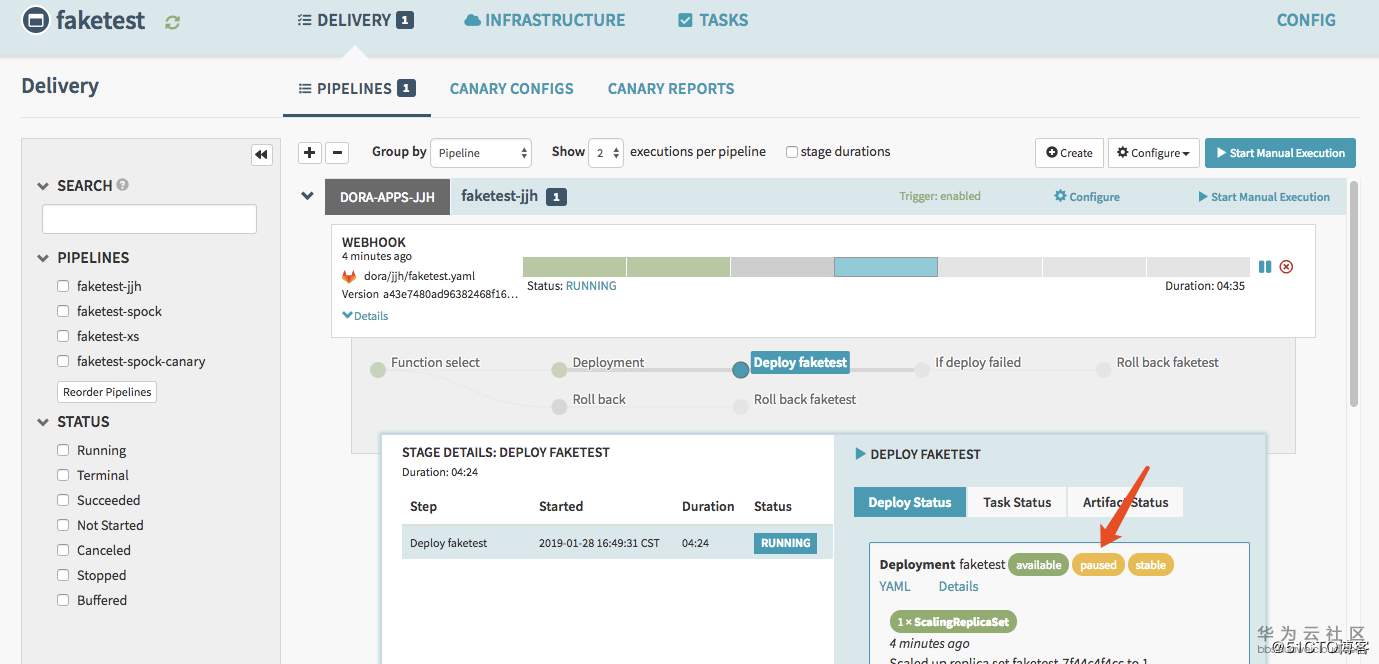Click the plus icon to expand all groups

pos(310,153)
